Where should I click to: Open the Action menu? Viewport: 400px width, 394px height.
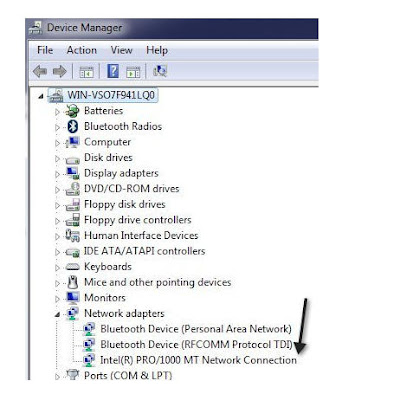coord(82,50)
